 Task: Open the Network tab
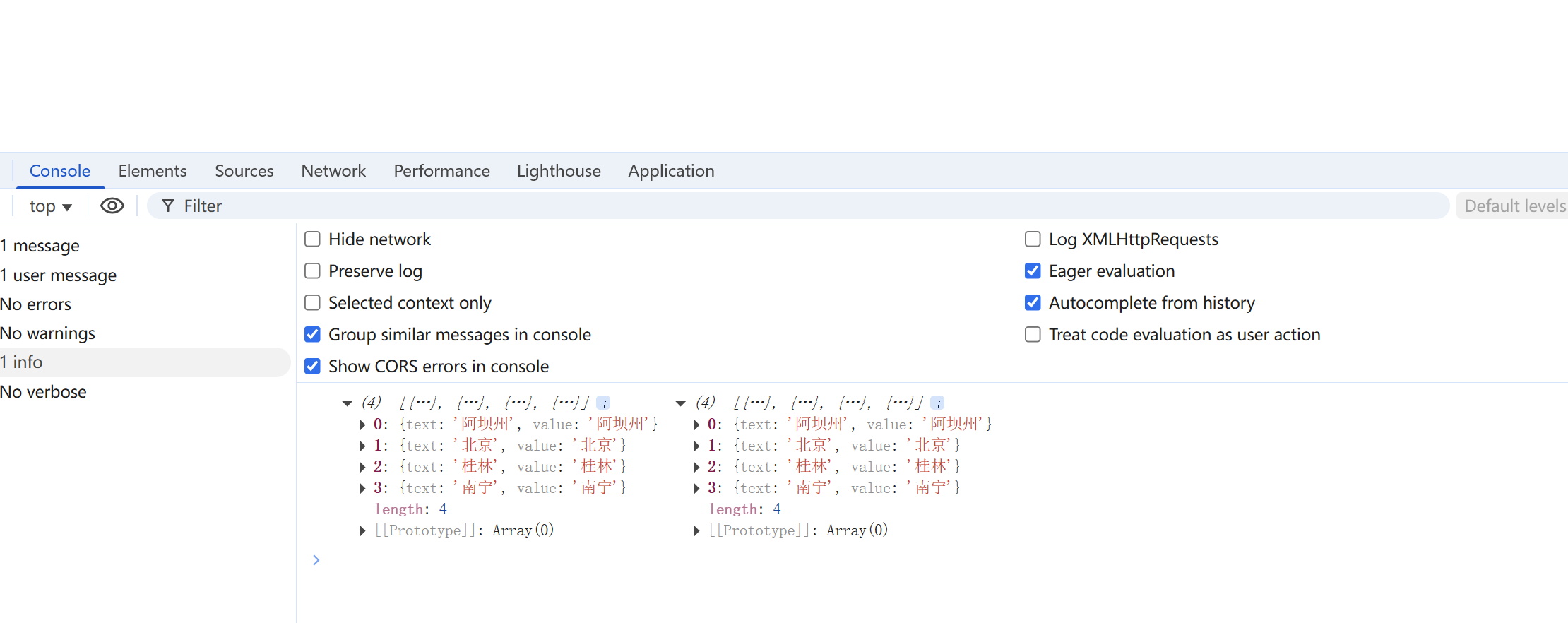coord(333,171)
